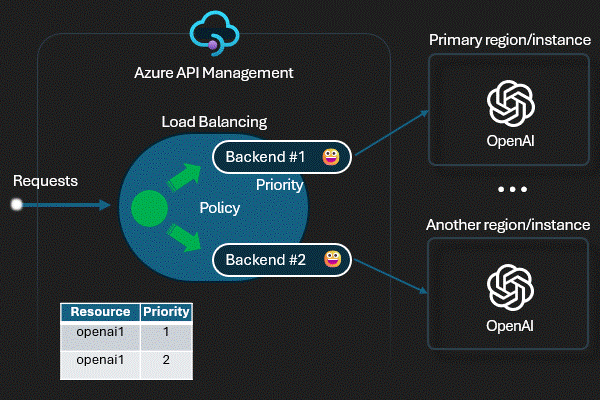
Task: Click the Azure API Management cloud icon
Action: pos(215,33)
